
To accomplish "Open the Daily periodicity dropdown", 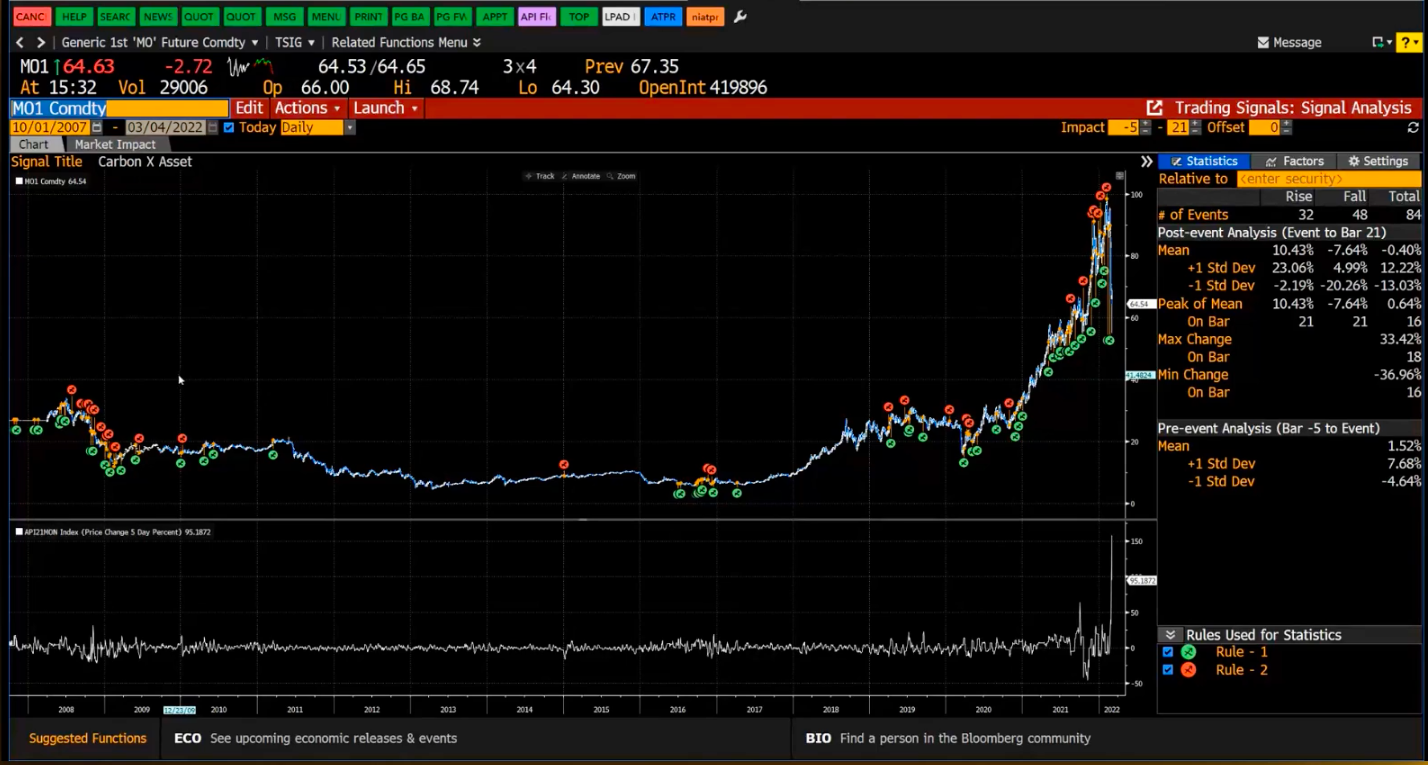I will pos(317,127).
